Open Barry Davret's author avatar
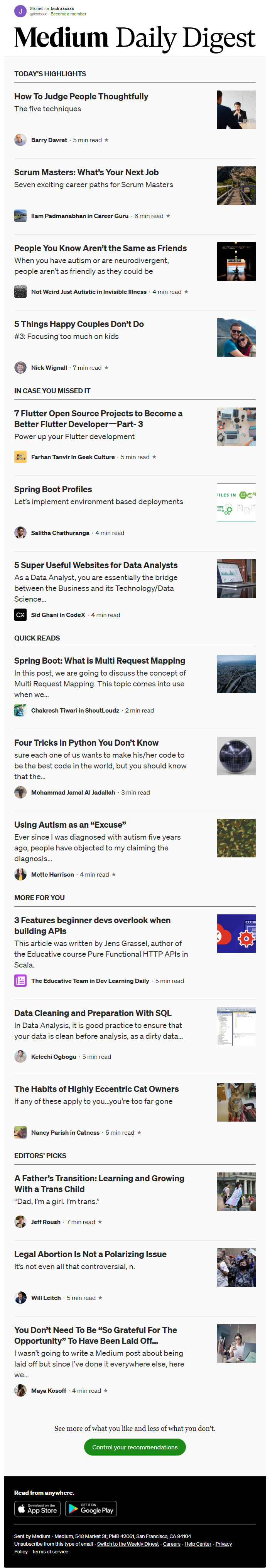Image resolution: width=270 pixels, height=1568 pixels. [20, 140]
